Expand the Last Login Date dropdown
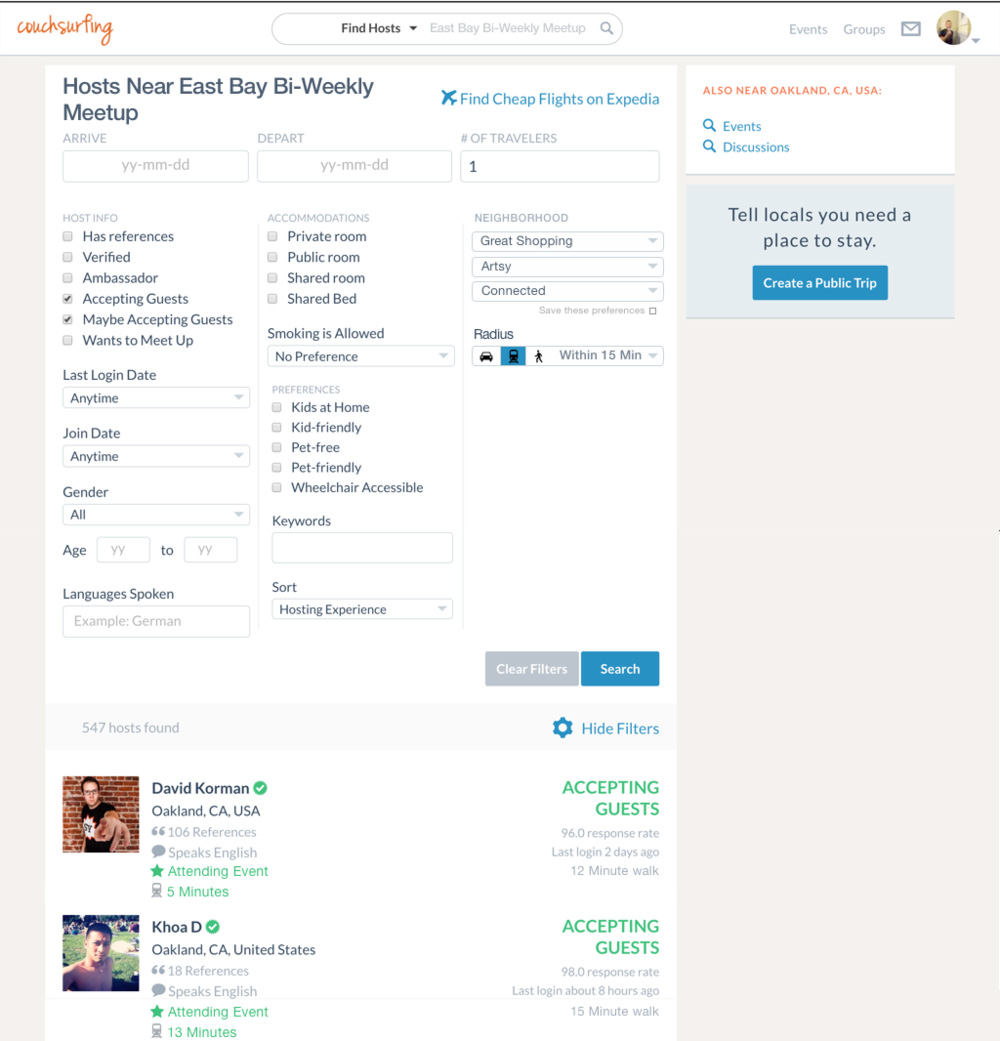The height and width of the screenshot is (1041, 1000). [156, 398]
